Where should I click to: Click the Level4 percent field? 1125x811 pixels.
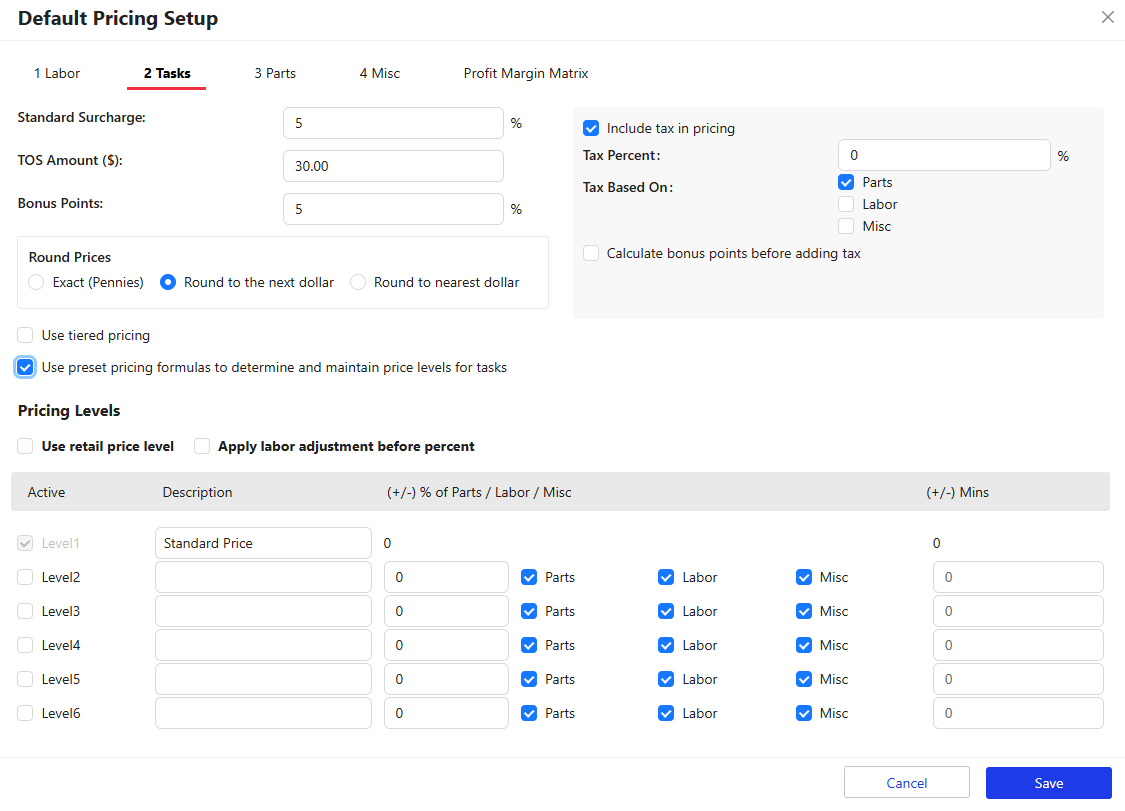coord(446,645)
